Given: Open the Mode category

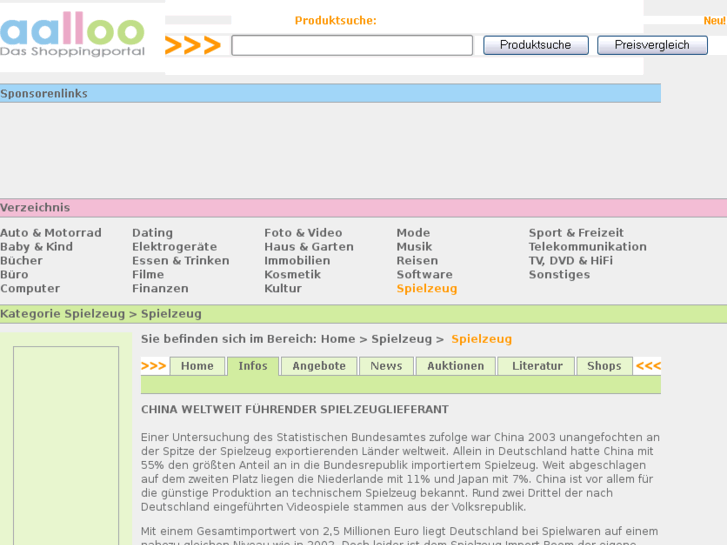Looking at the screenshot, I should coord(413,233).
